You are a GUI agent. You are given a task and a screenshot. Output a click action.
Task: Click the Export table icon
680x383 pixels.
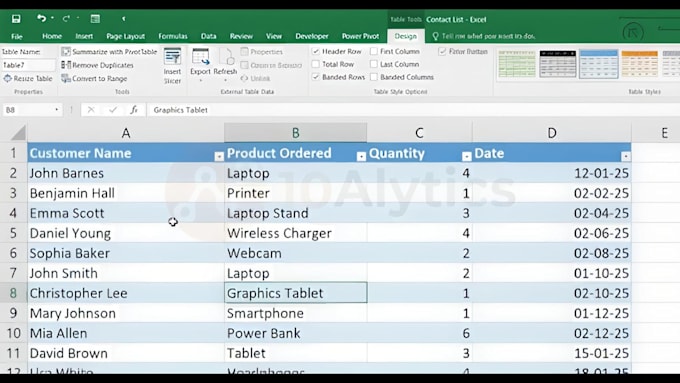point(200,62)
